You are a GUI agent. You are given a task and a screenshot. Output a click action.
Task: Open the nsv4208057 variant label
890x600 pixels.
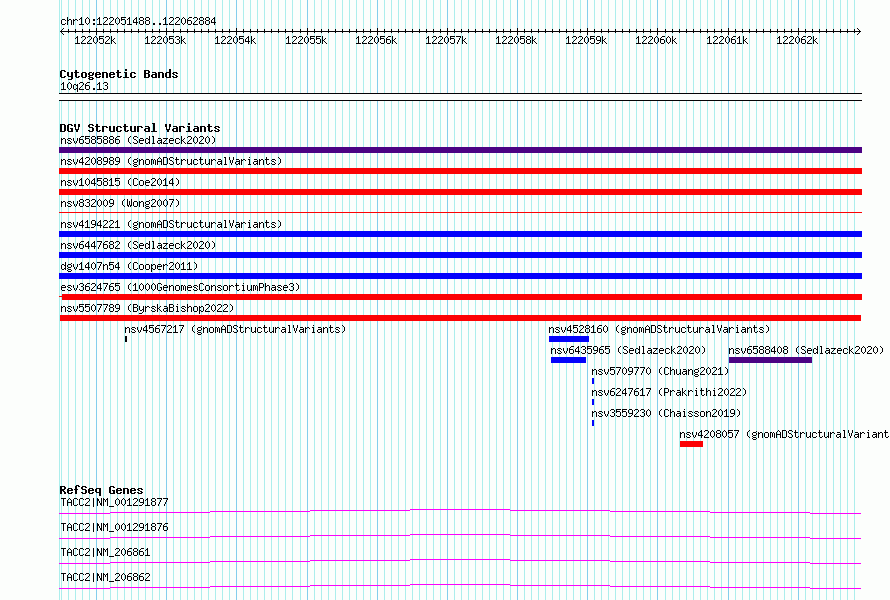coord(784,434)
